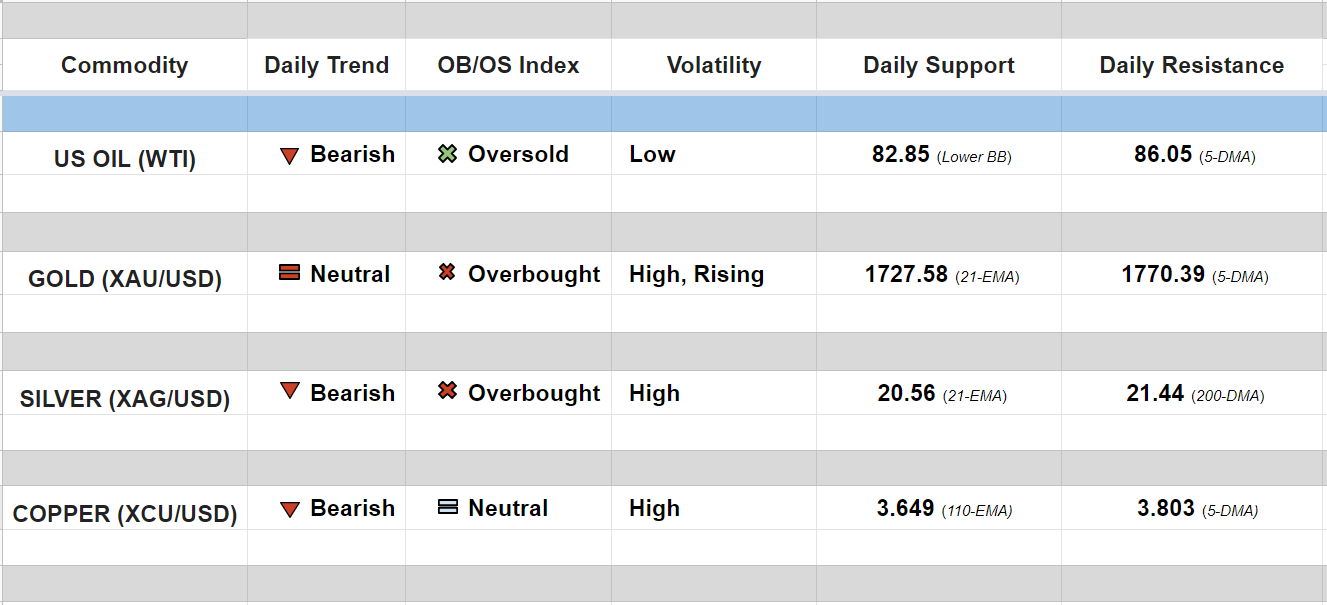The width and height of the screenshot is (1327, 605).
Task: Click Silver's red overbought X icon
Action: (447, 391)
